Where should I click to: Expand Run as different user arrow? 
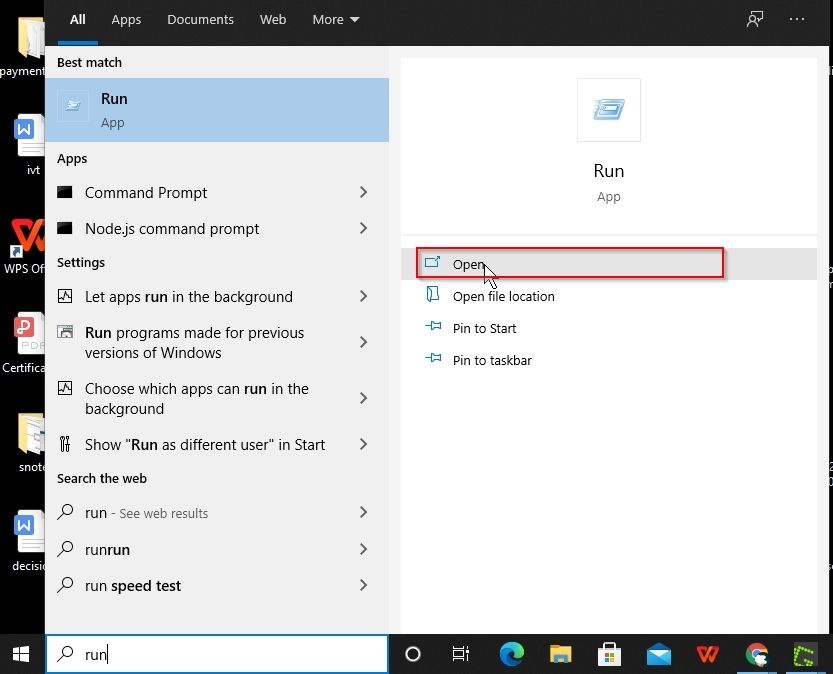click(363, 445)
